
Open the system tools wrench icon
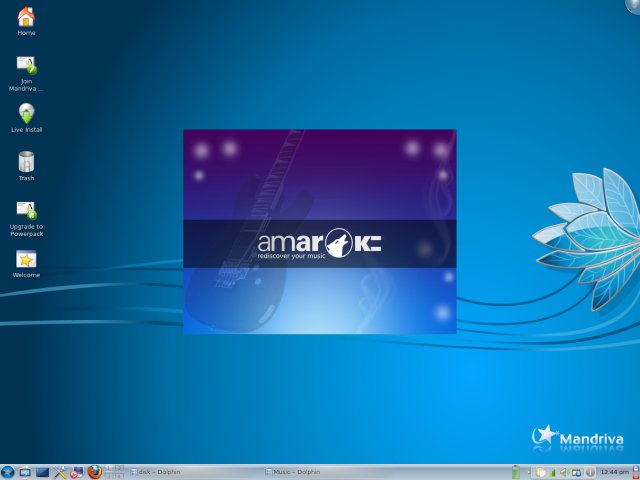click(60, 472)
